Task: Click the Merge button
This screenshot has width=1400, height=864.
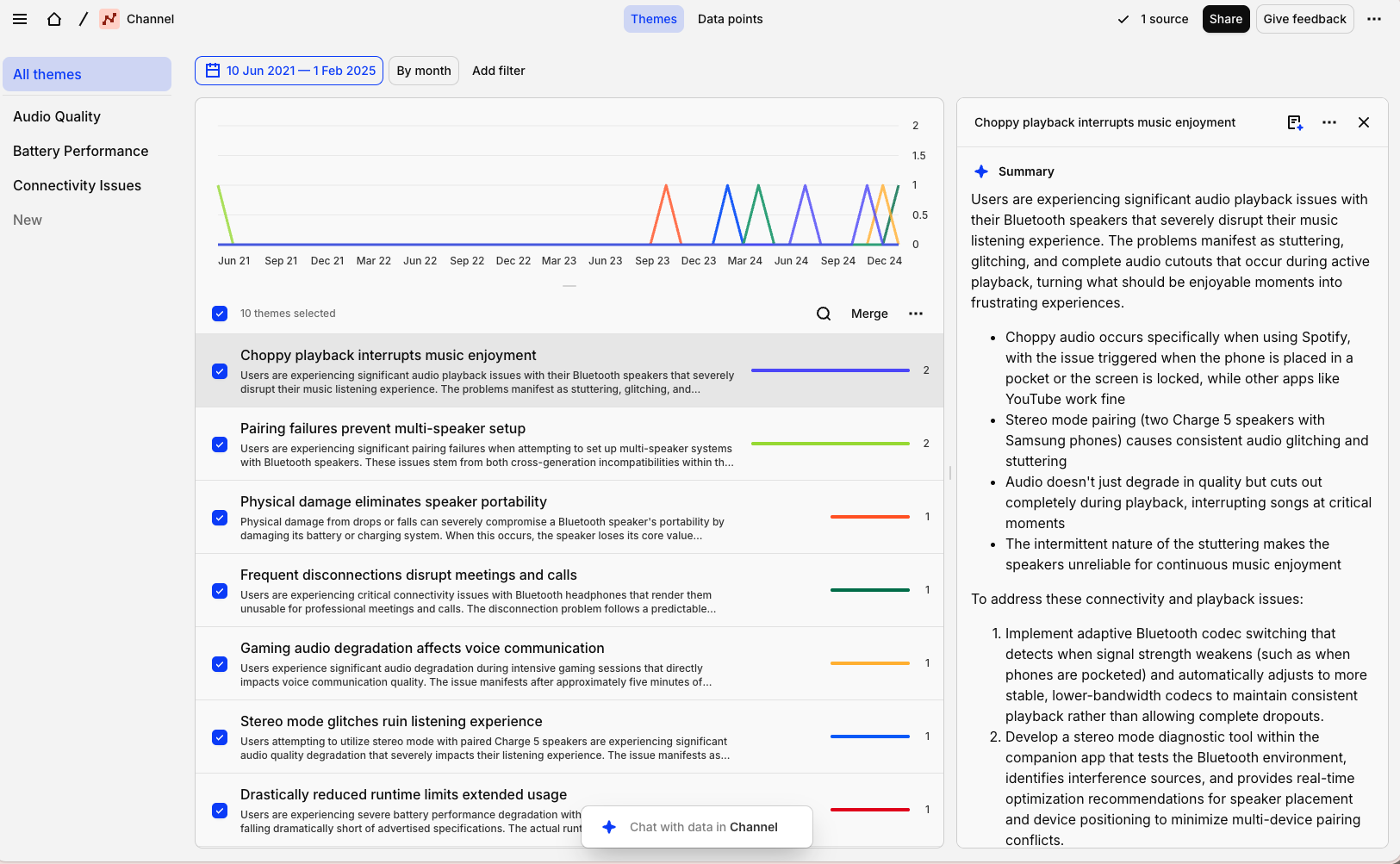Action: point(869,314)
